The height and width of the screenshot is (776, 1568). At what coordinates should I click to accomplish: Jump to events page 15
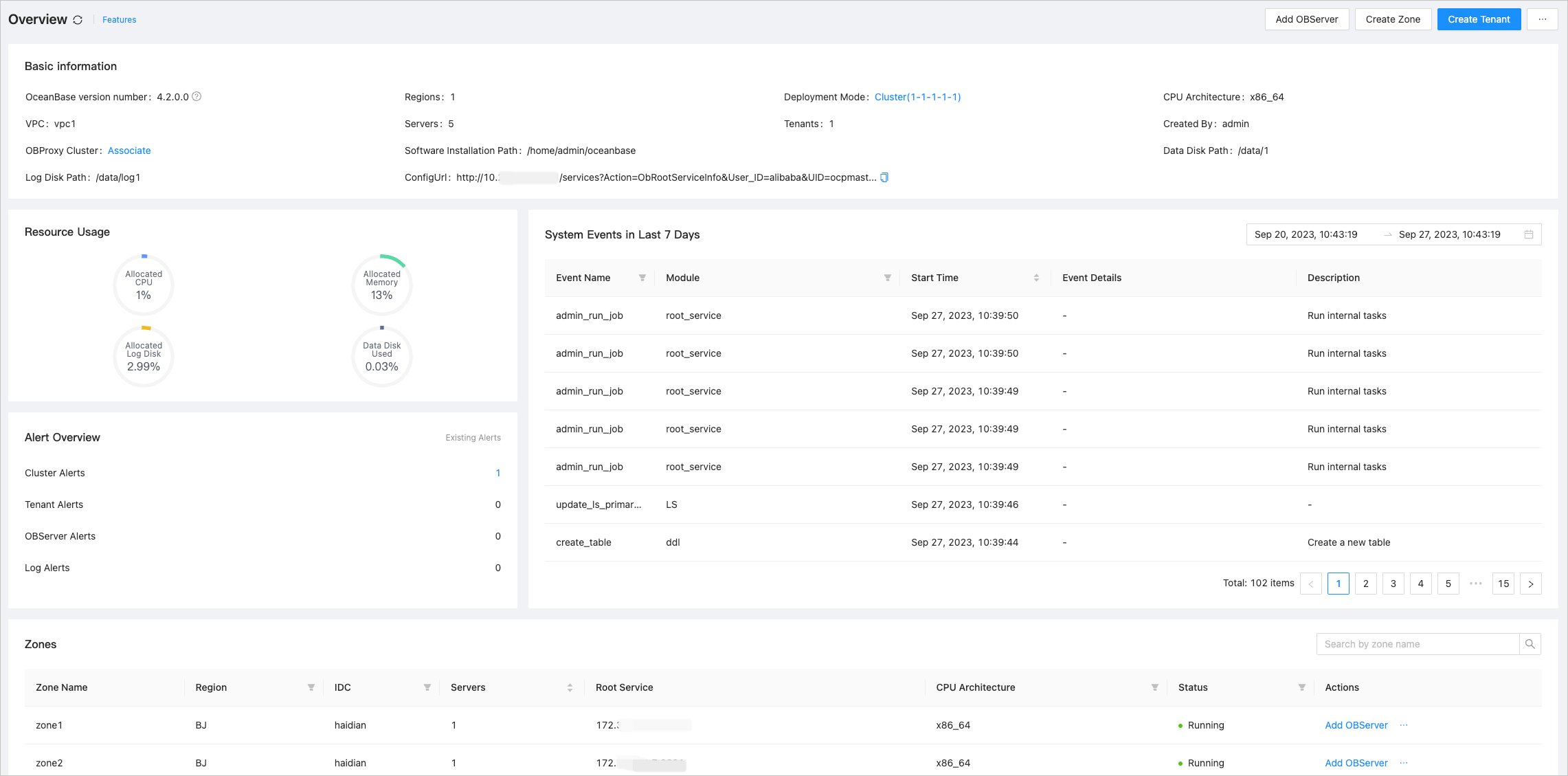point(1503,584)
